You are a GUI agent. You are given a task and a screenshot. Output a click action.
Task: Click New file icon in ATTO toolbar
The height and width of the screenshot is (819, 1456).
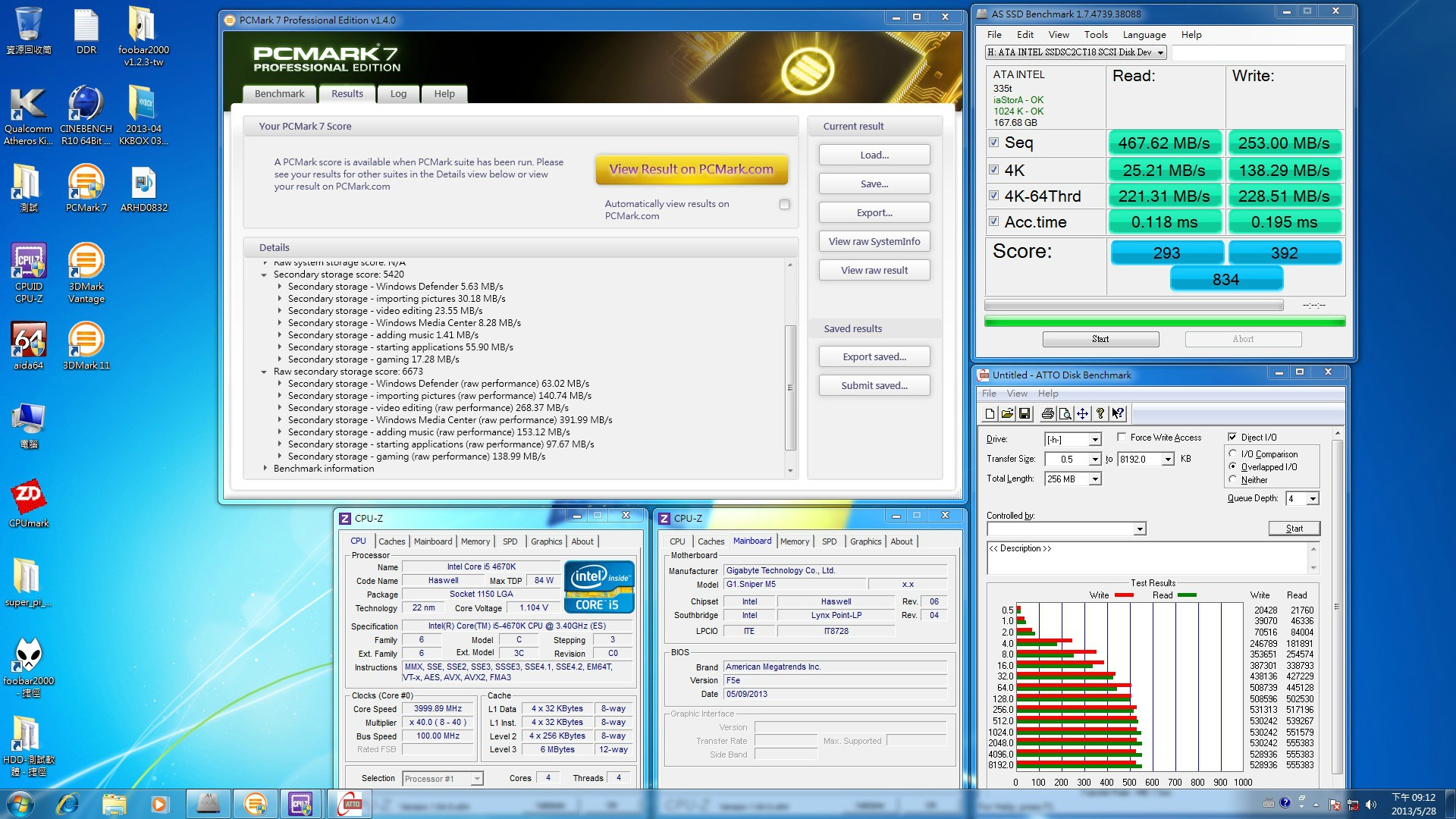990,413
